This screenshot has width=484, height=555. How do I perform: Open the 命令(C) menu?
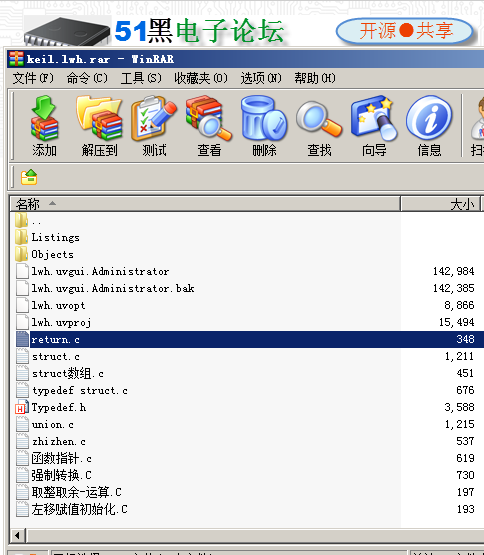click(x=87, y=78)
